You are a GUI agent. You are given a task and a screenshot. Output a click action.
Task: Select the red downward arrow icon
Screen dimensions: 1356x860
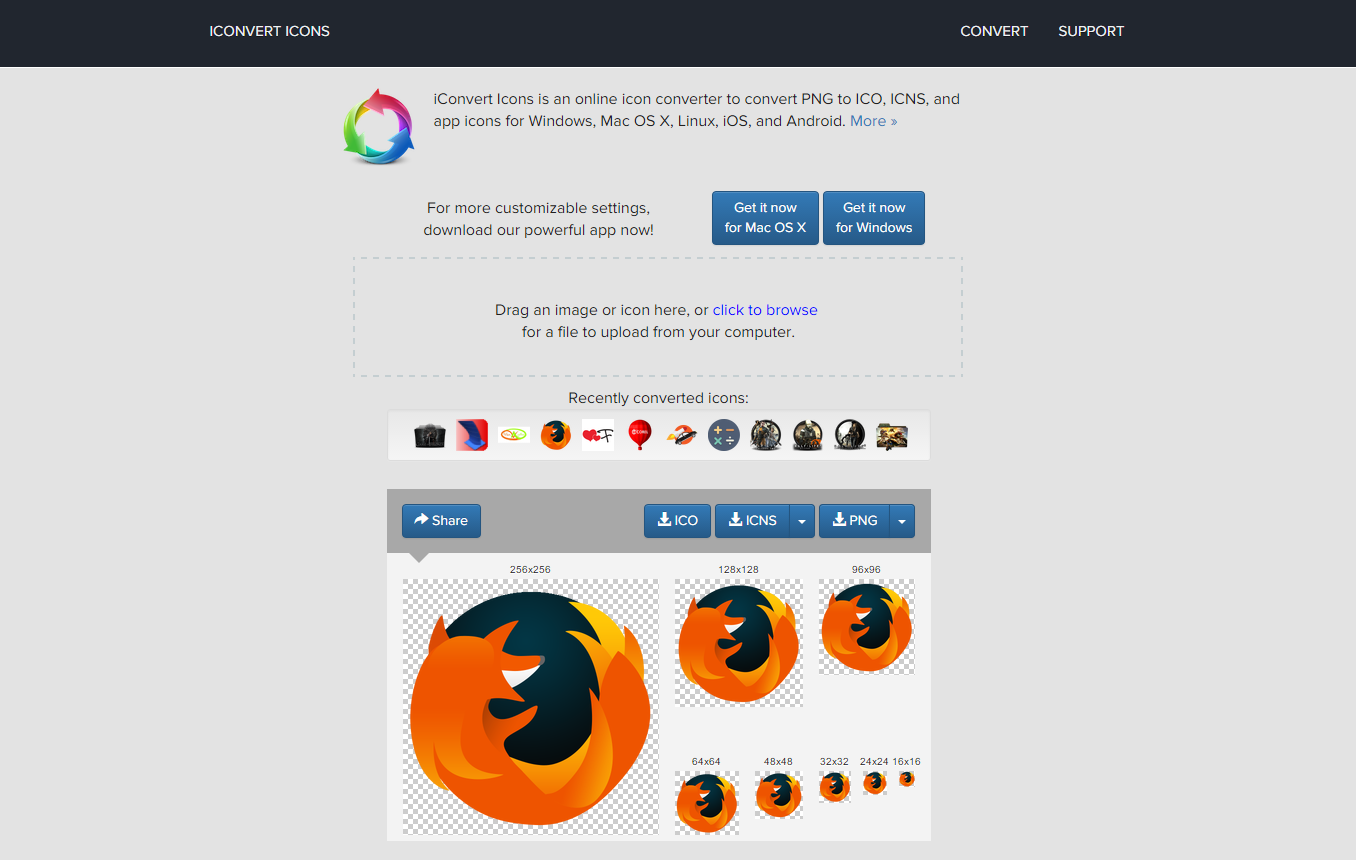click(471, 435)
